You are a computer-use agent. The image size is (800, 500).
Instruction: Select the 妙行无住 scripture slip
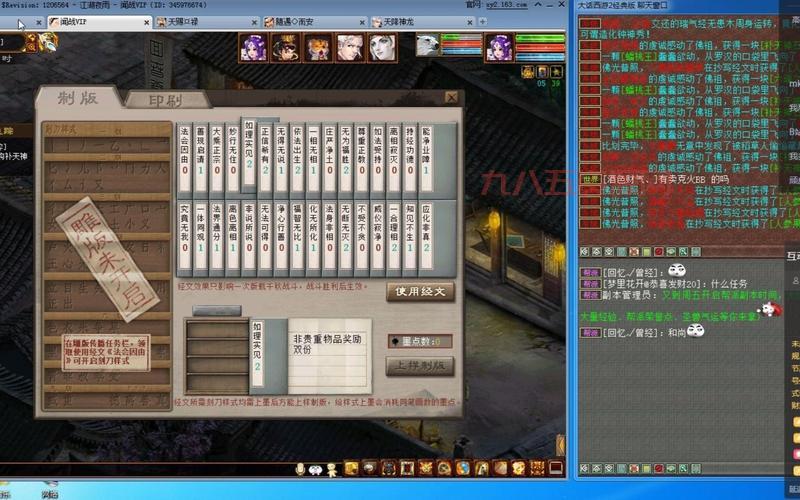pyautogui.click(x=233, y=159)
